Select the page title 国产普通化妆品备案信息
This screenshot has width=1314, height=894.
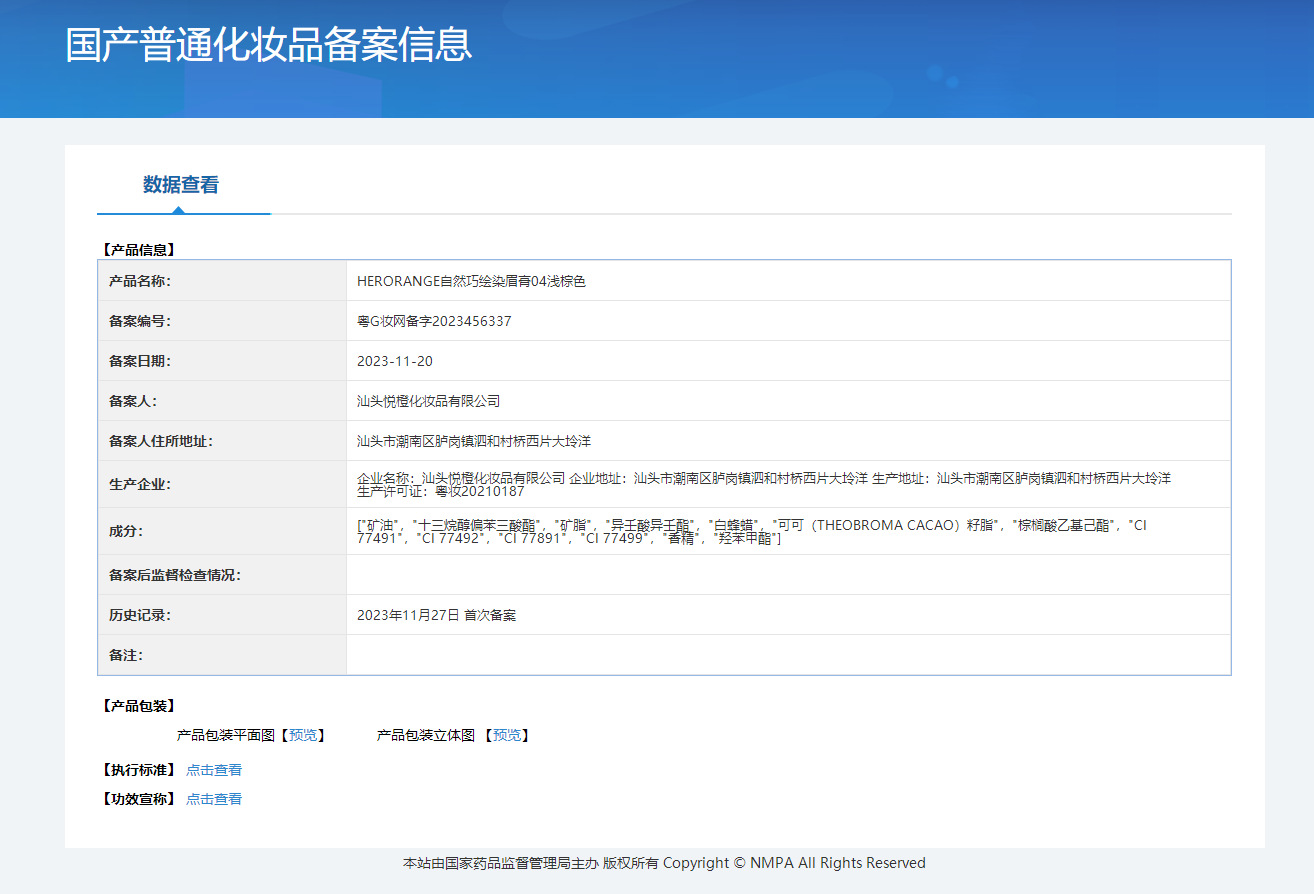point(268,45)
